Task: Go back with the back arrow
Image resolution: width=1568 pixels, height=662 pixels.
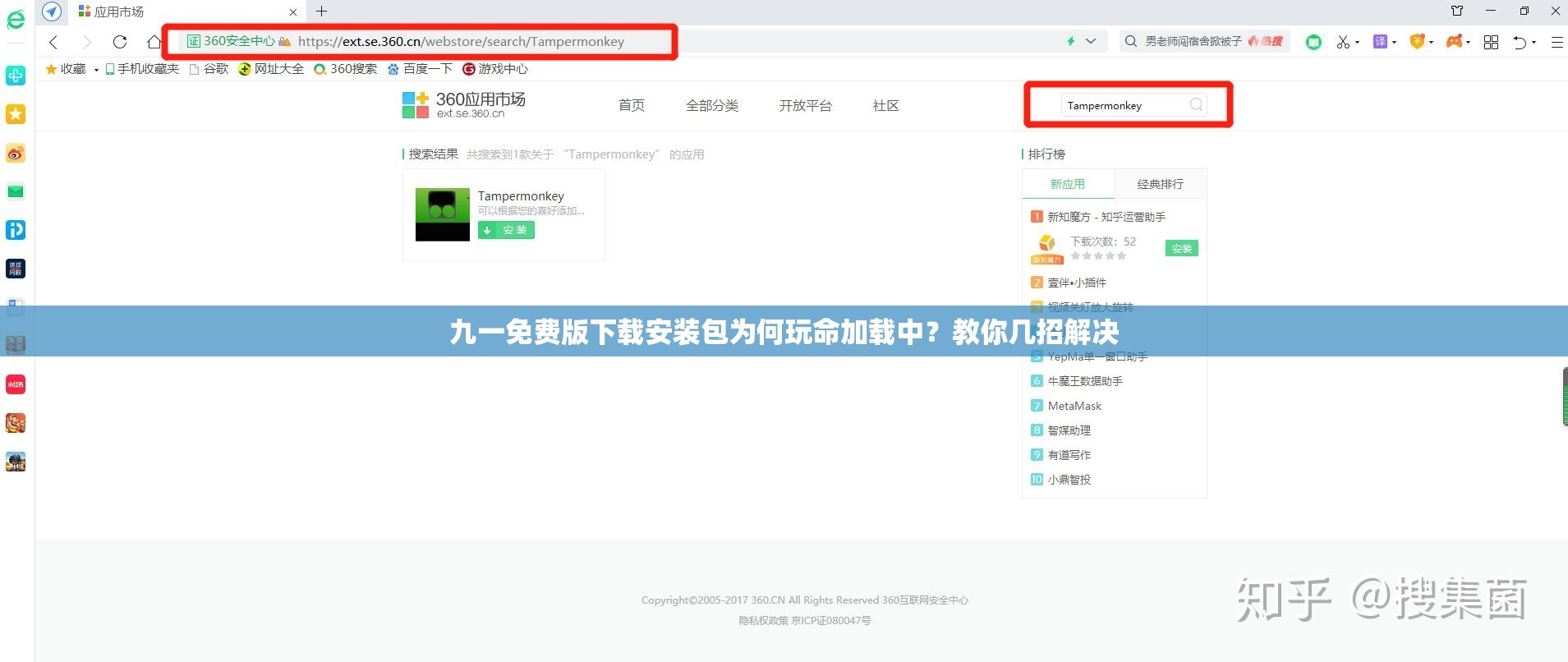Action: [x=53, y=42]
